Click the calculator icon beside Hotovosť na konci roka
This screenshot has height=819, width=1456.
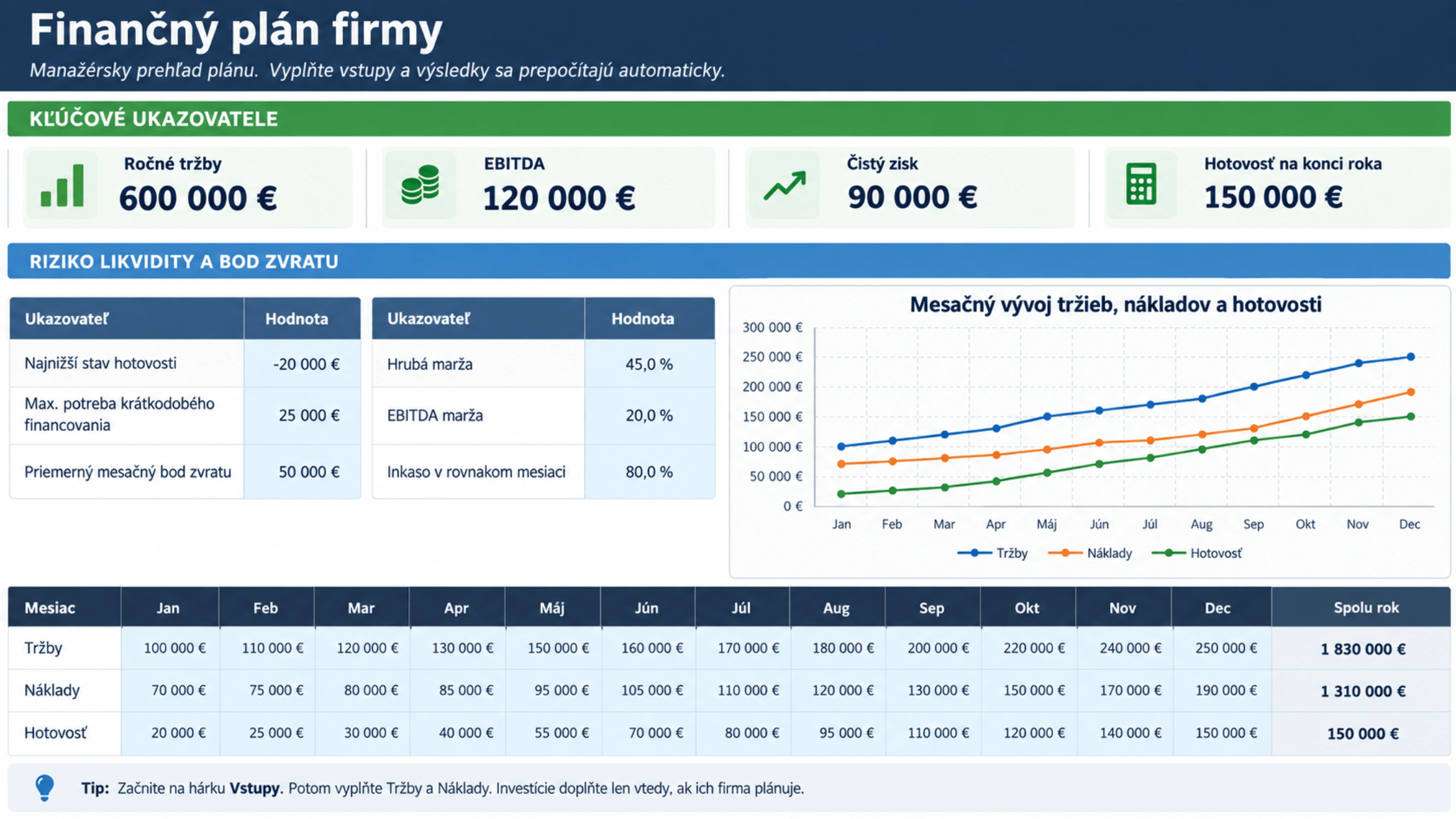pos(1141,184)
